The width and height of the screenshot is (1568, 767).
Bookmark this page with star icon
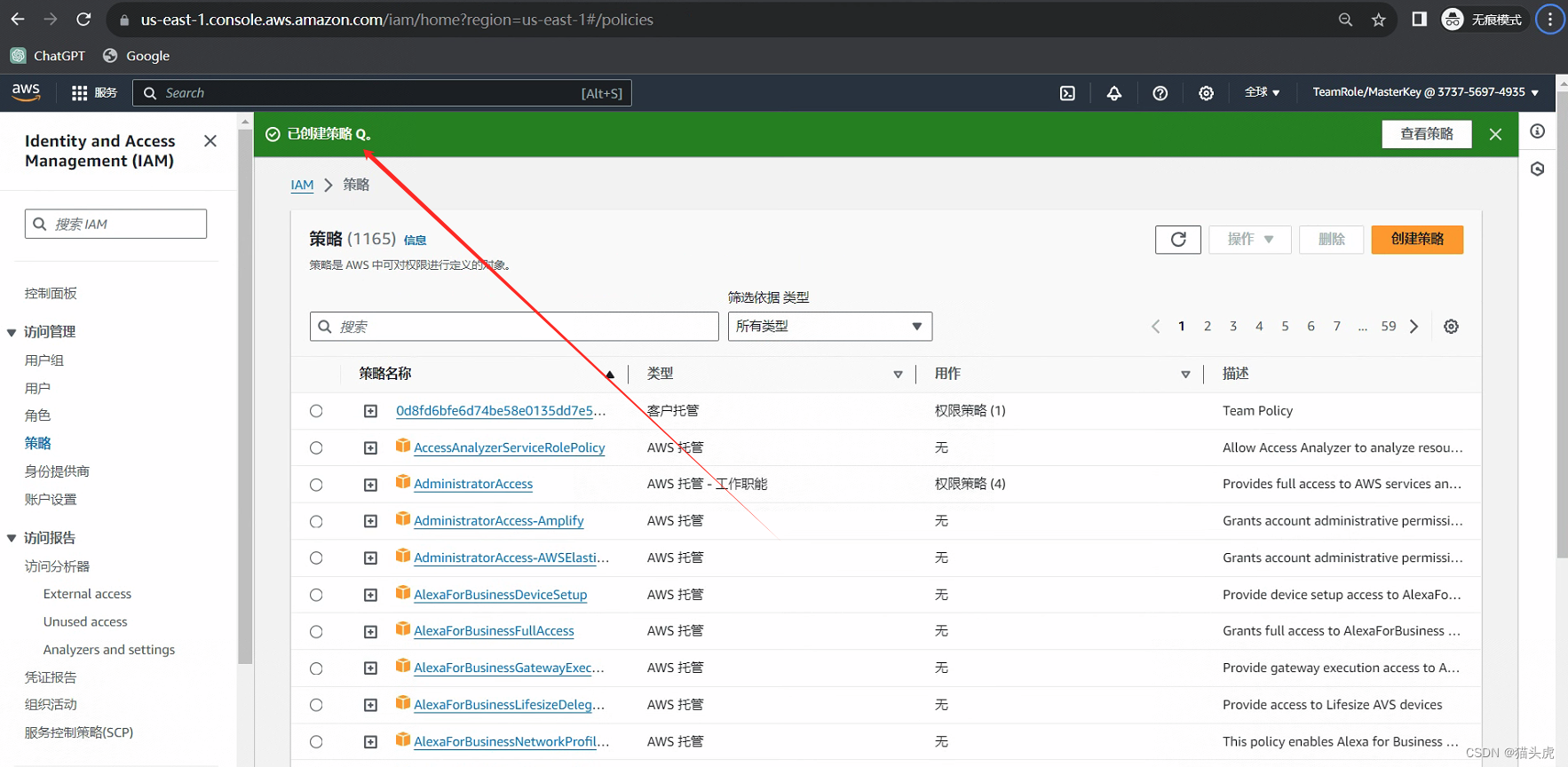pos(1379,20)
